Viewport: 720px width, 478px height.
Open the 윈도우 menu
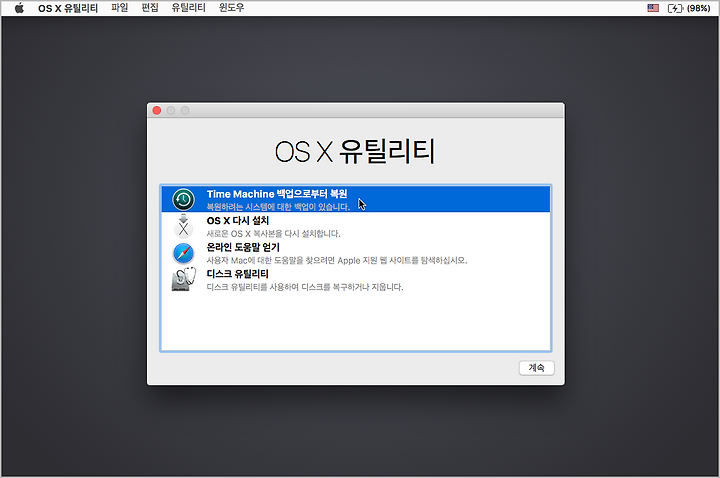click(x=231, y=8)
